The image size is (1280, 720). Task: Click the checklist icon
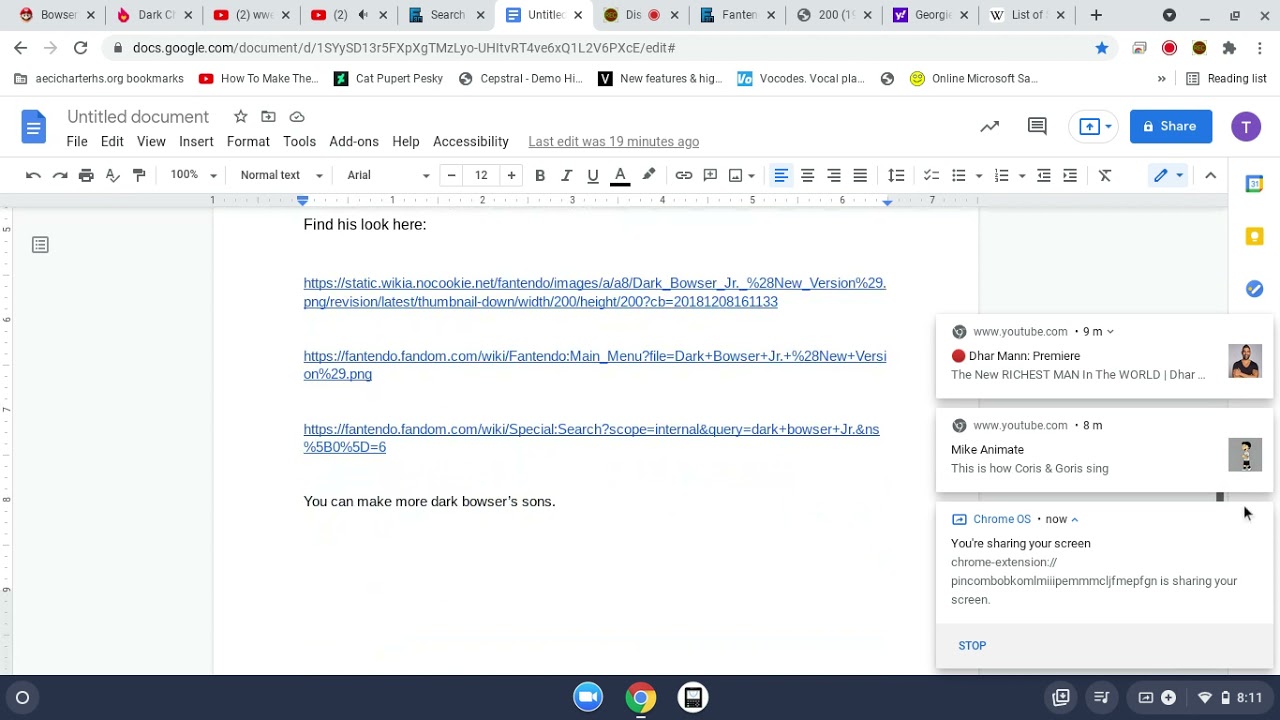click(931, 175)
